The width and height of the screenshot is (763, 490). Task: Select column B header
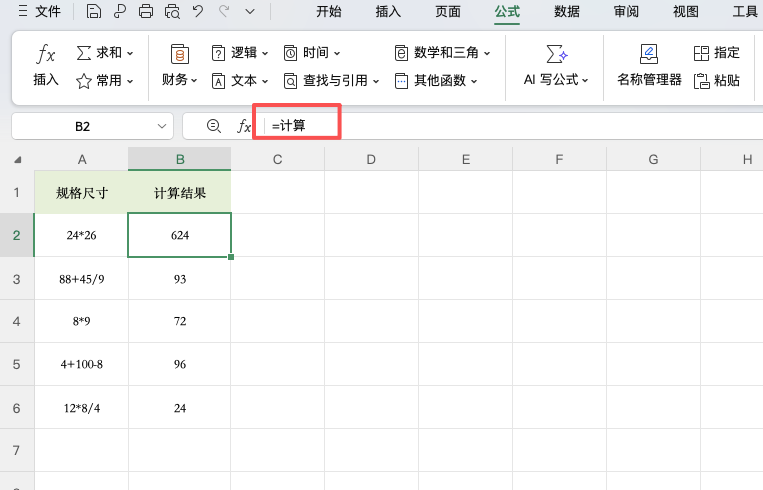pyautogui.click(x=180, y=159)
